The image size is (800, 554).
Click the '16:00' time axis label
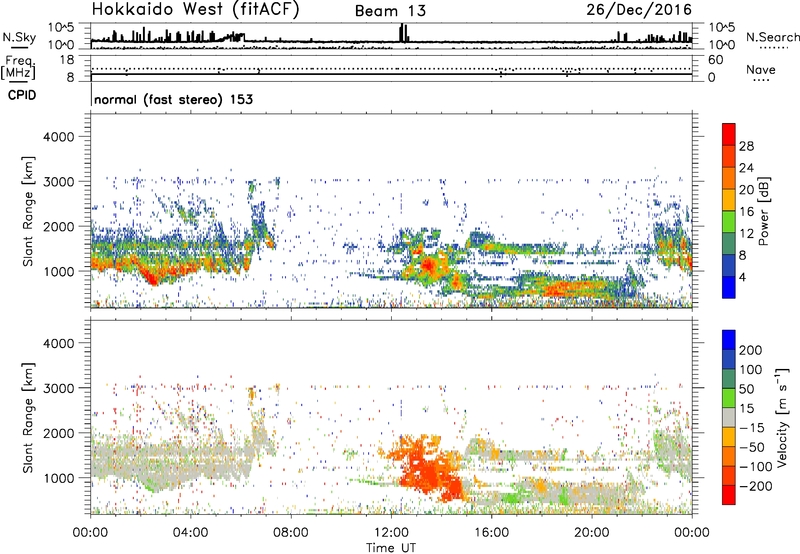491,533
